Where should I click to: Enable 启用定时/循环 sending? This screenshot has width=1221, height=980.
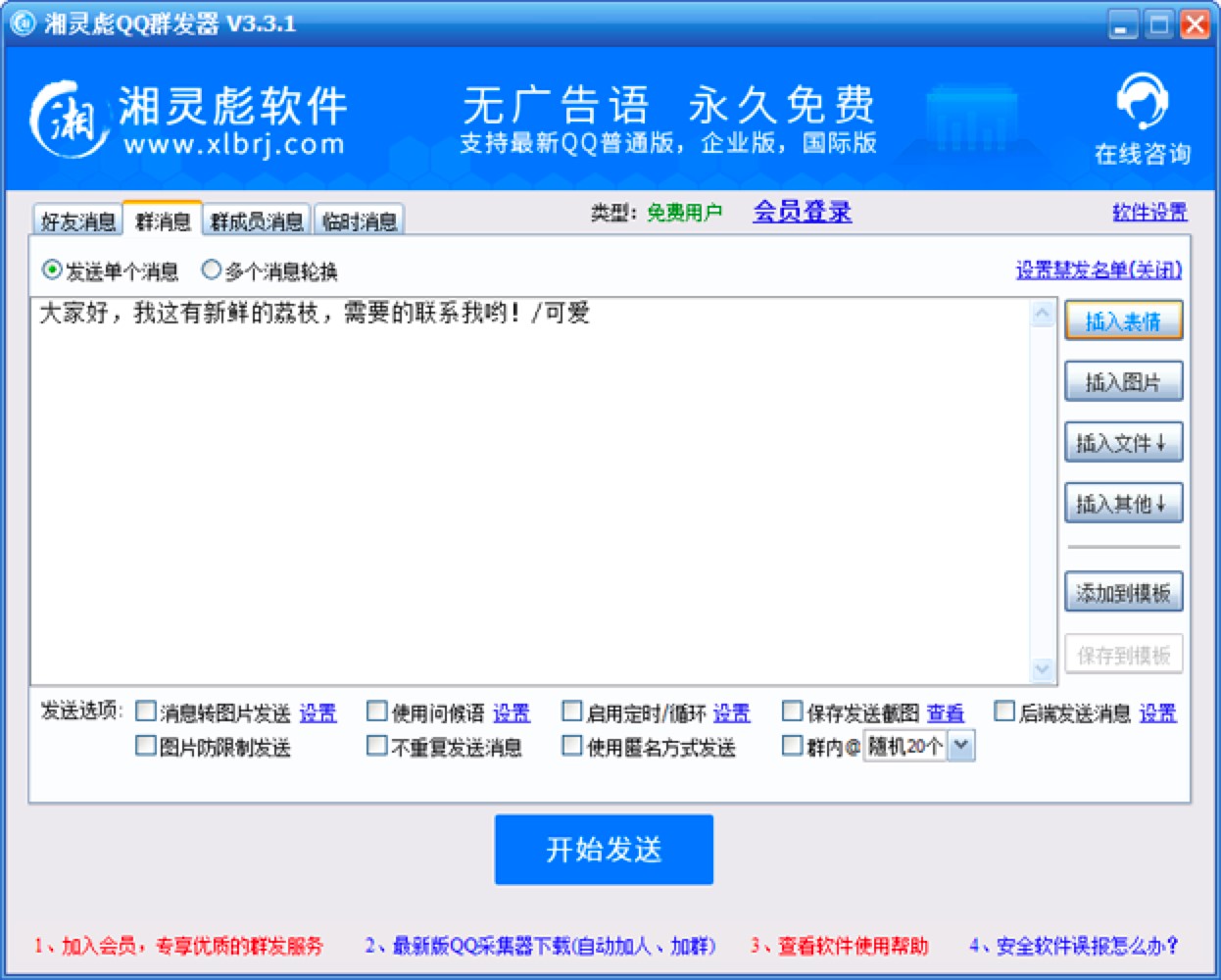[572, 712]
